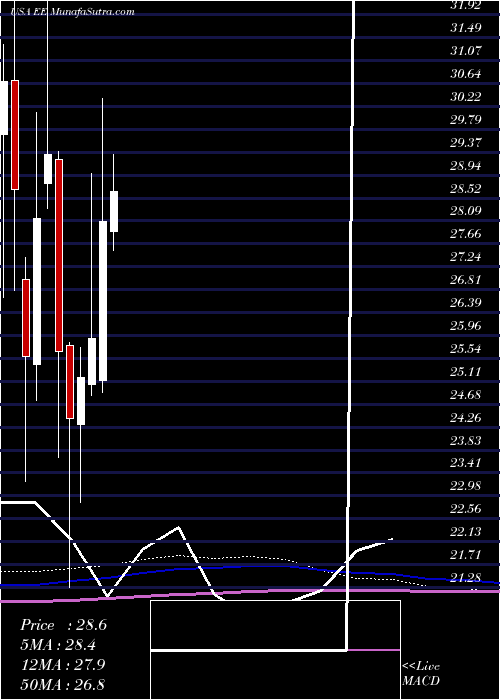This screenshot has height=700, width=500.
Task: Select the 30.64 price axis label
Action: point(466,74)
